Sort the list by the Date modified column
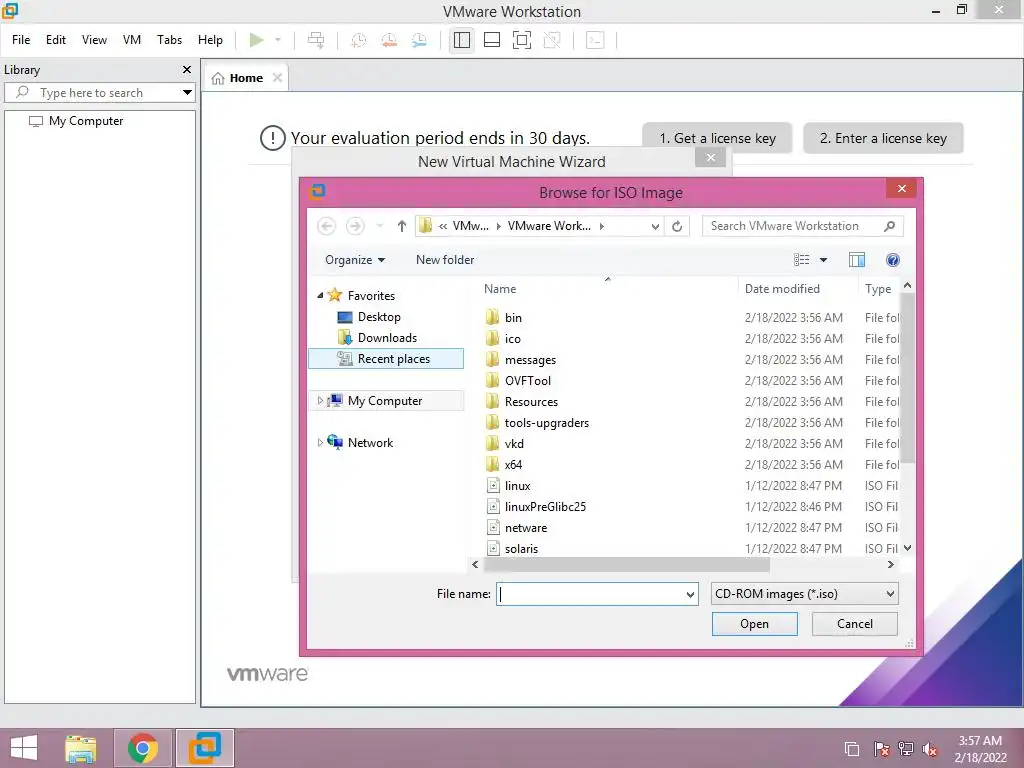Viewport: 1024px width, 768px height. [x=782, y=289]
